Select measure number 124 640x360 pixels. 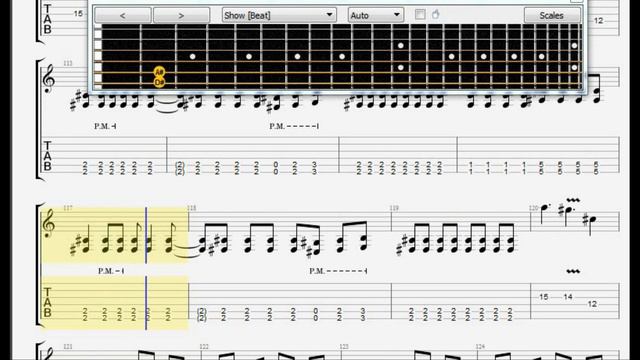tap(480, 347)
